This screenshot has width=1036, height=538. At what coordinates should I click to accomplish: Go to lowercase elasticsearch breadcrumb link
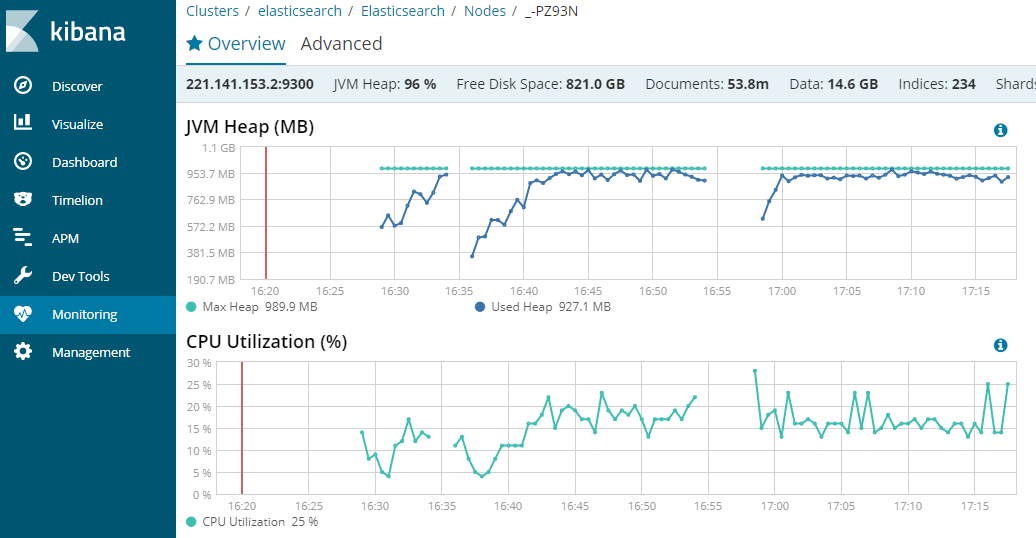click(300, 11)
